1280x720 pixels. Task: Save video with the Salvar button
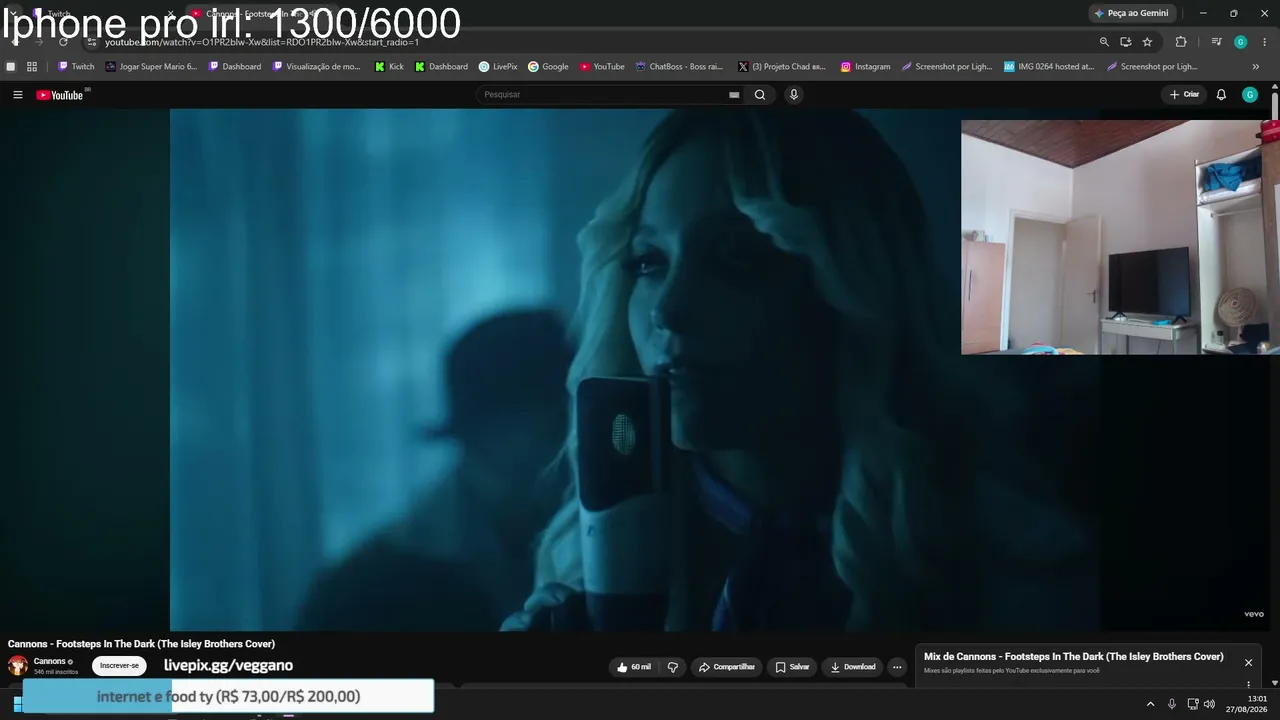[792, 667]
